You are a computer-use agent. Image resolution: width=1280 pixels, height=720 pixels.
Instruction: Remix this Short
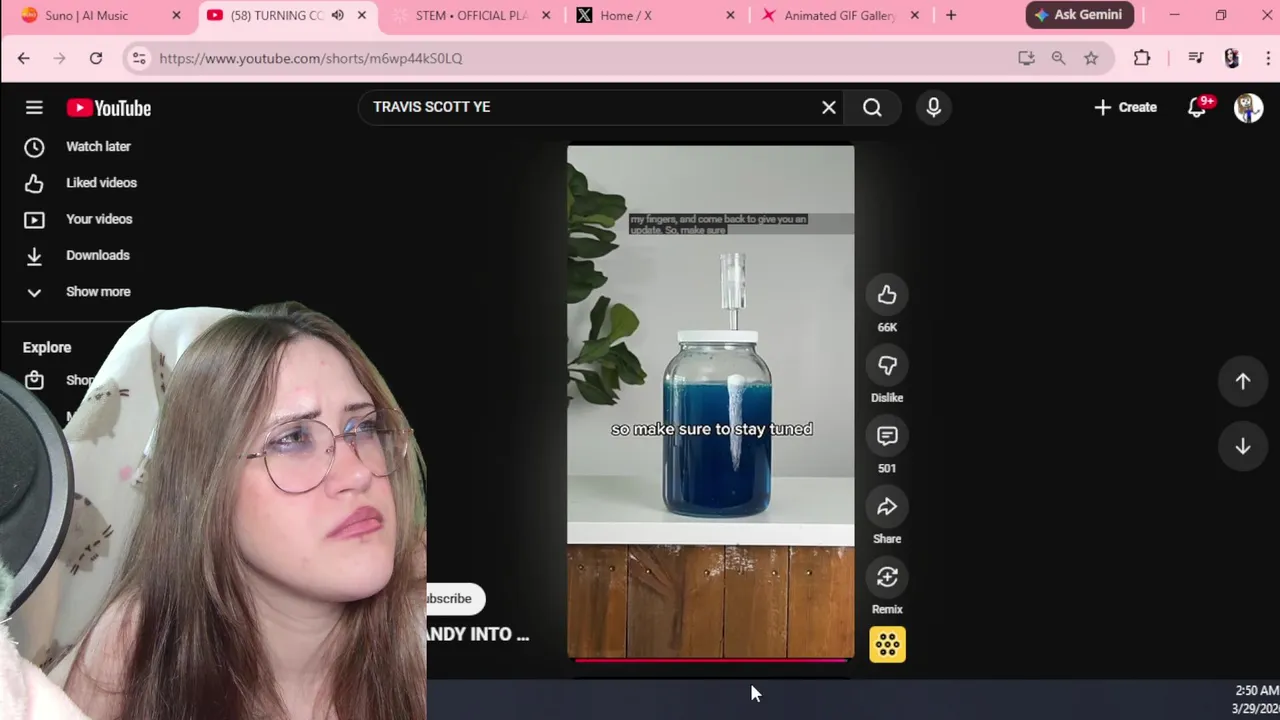point(887,577)
